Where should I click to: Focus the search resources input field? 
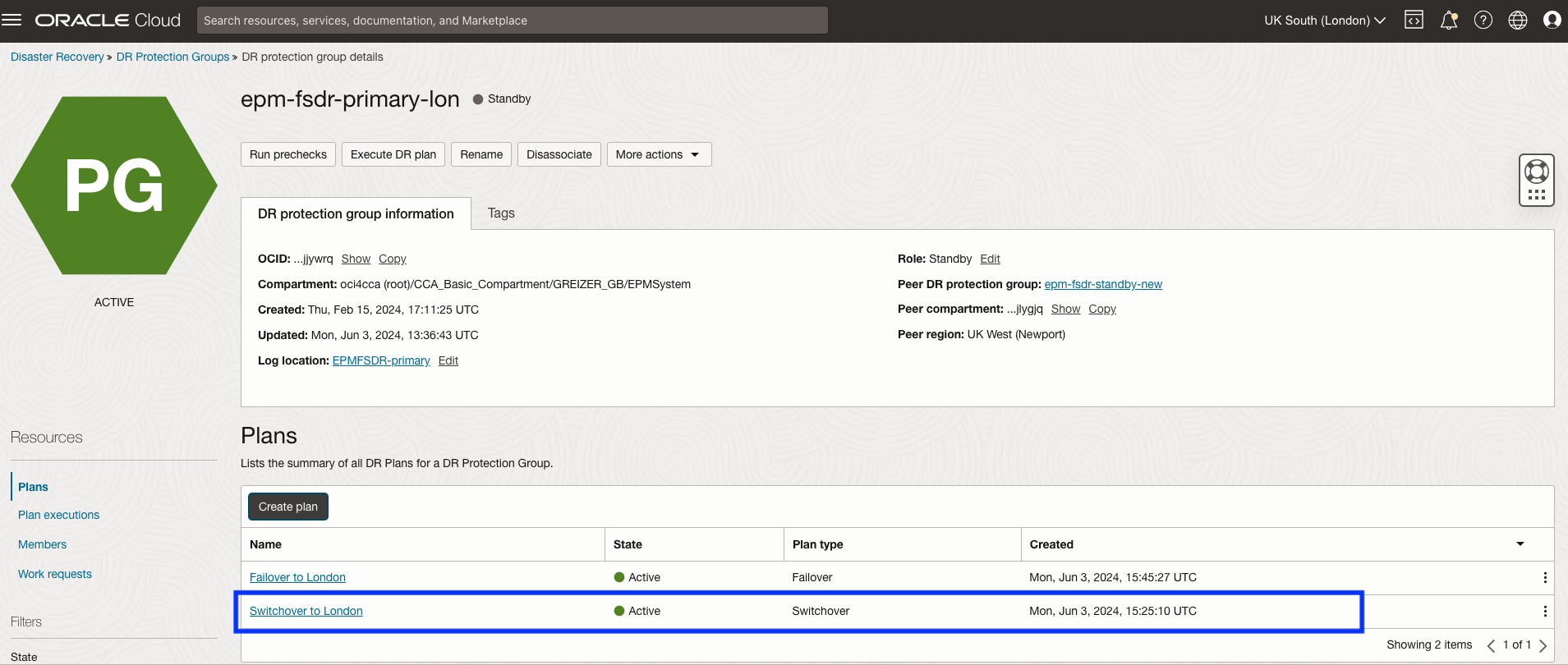coord(513,20)
